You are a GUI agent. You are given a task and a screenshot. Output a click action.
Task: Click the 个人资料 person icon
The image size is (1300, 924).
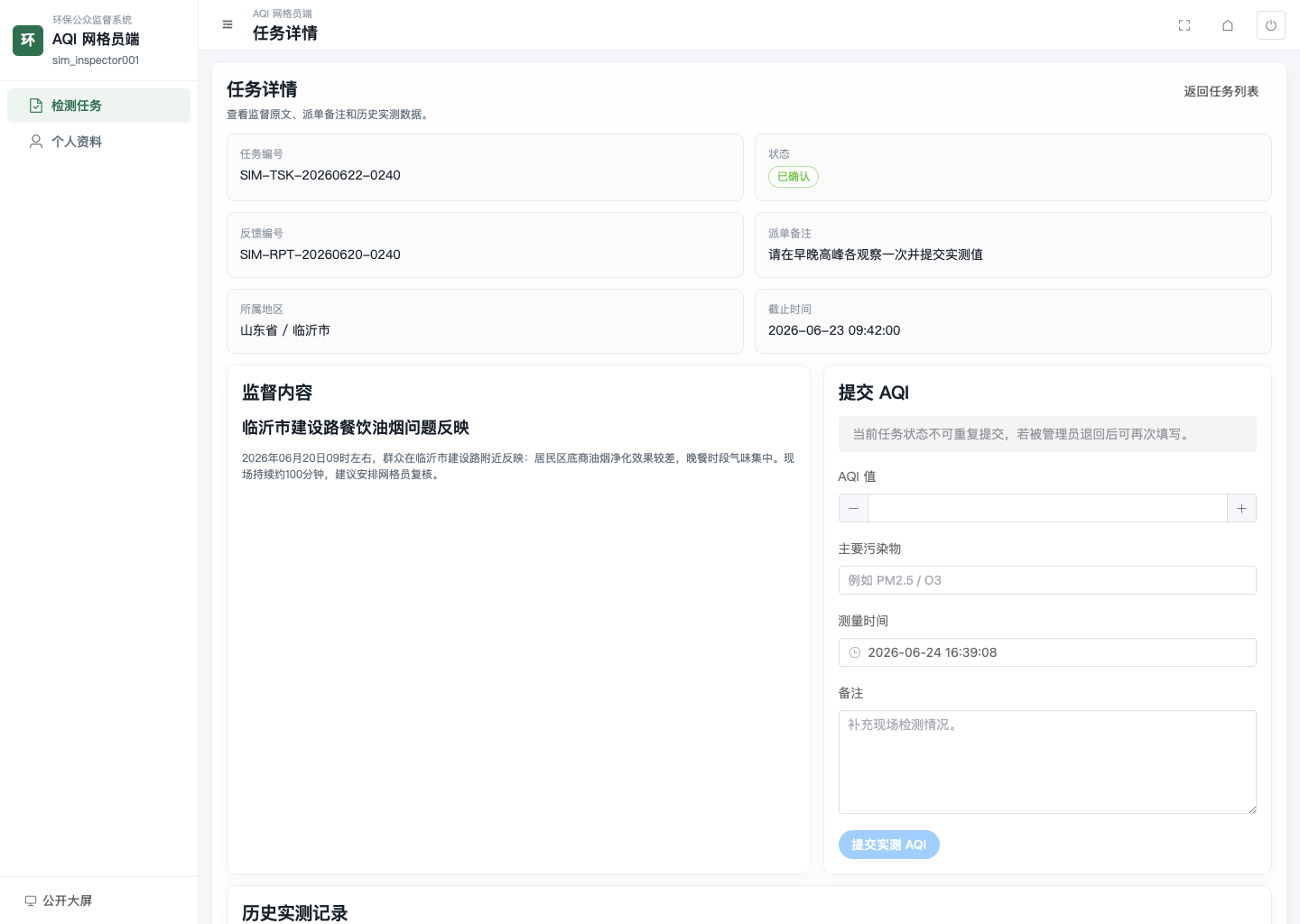coord(36,142)
